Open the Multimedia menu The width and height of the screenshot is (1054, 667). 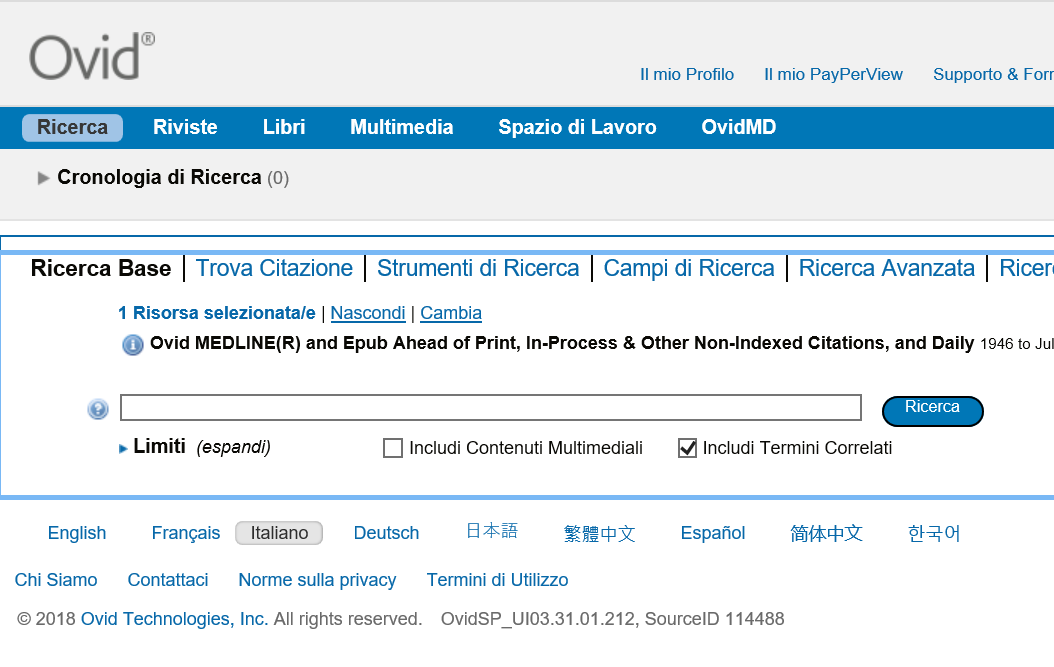(401, 127)
